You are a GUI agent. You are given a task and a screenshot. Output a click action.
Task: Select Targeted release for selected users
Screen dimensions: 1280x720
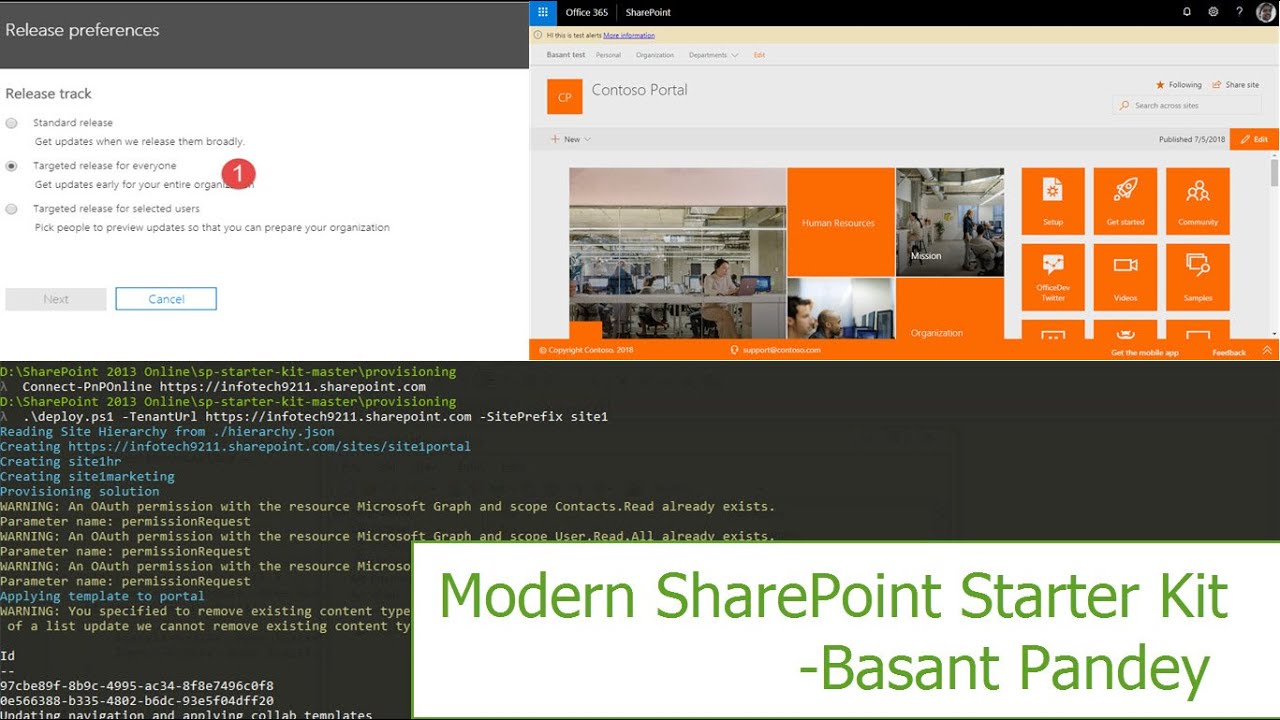(11, 209)
